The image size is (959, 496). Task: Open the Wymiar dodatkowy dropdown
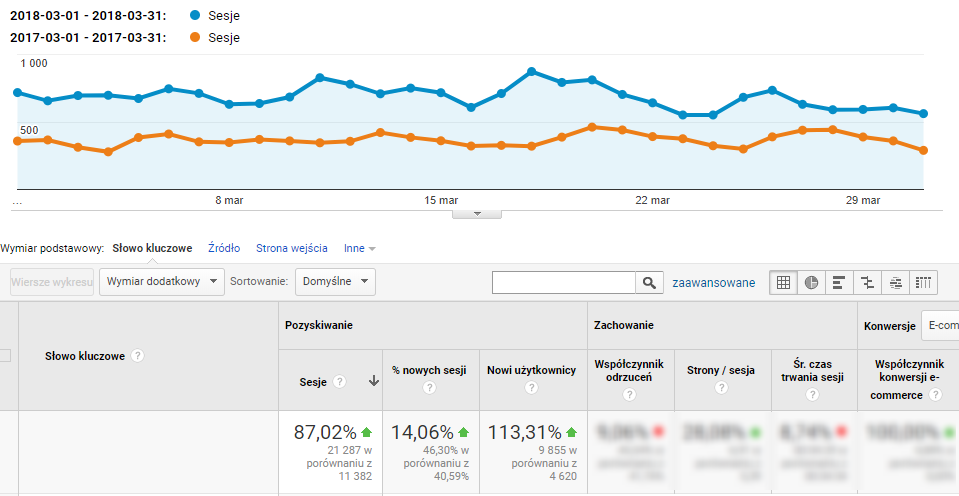click(x=161, y=282)
